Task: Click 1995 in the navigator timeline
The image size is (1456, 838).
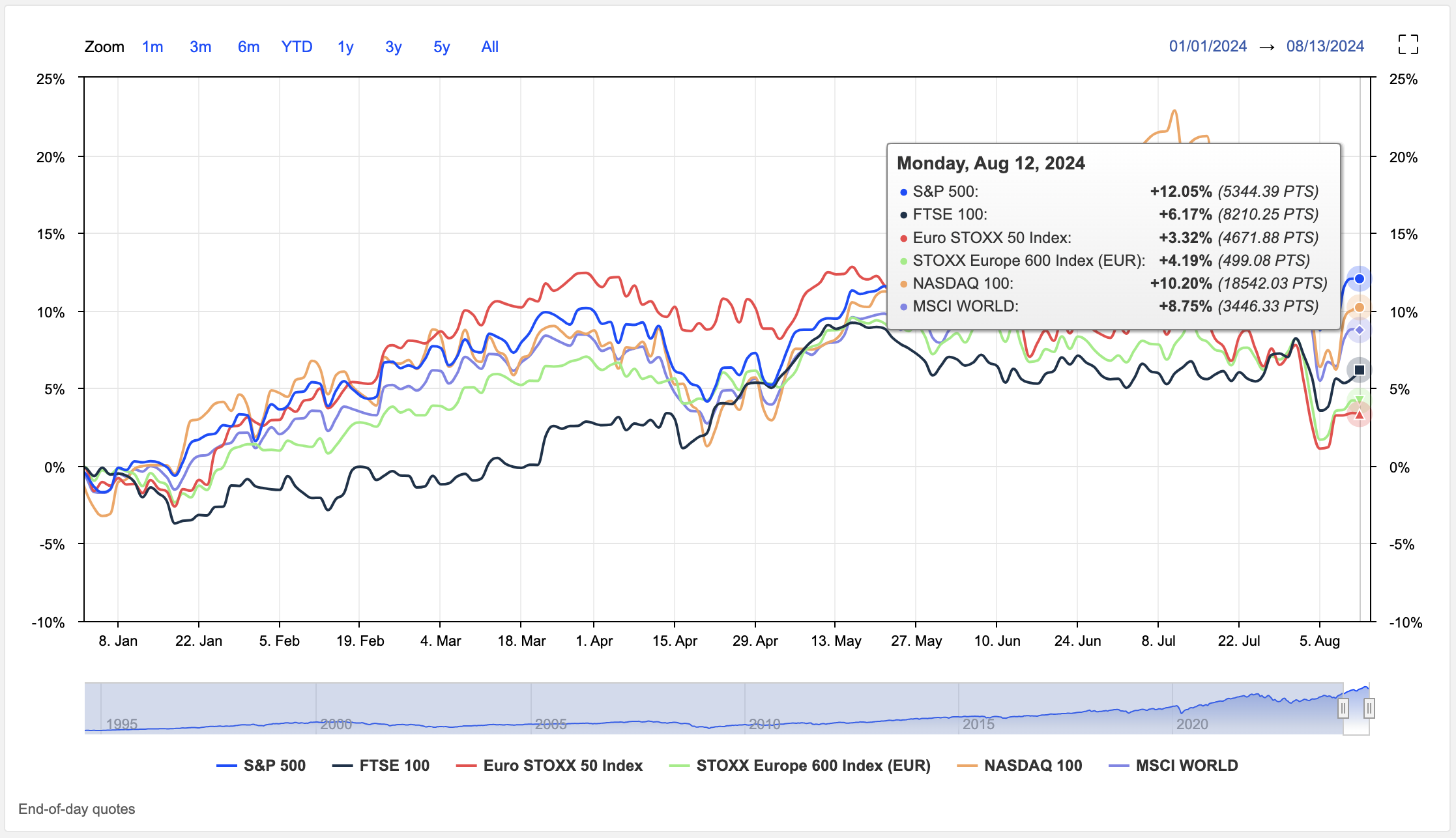Action: click(122, 724)
